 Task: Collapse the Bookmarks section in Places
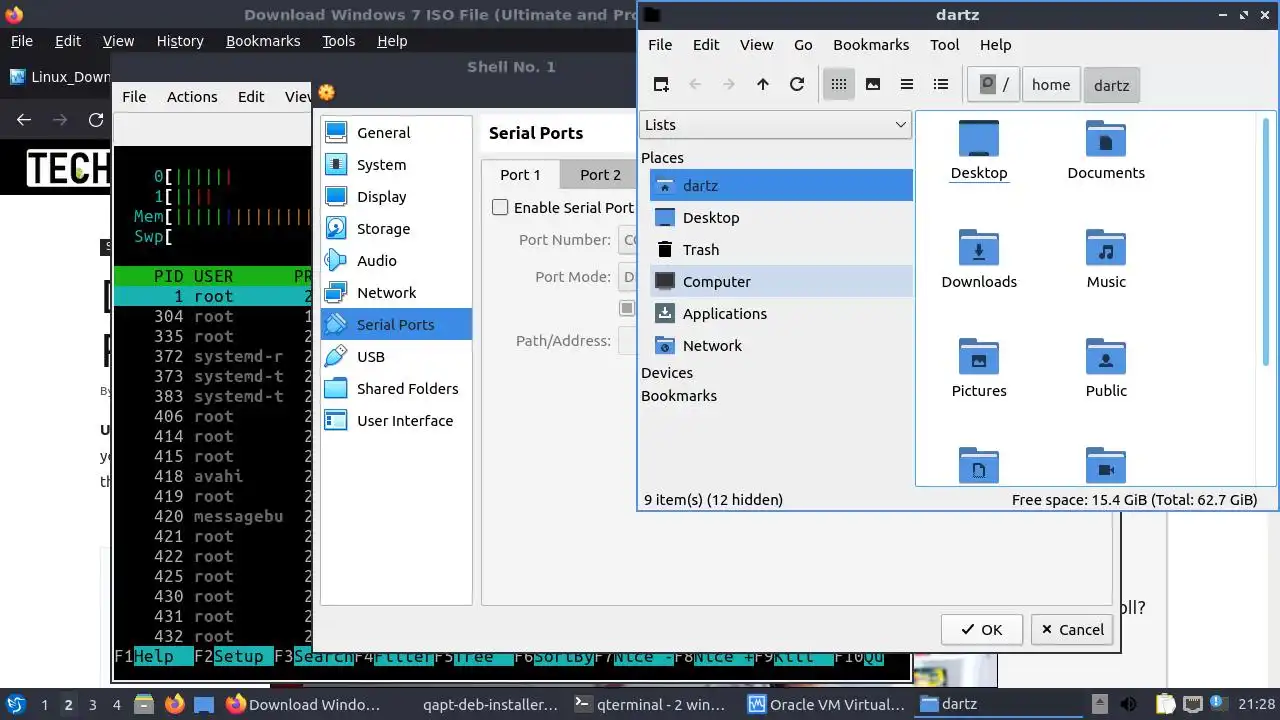[x=679, y=395]
